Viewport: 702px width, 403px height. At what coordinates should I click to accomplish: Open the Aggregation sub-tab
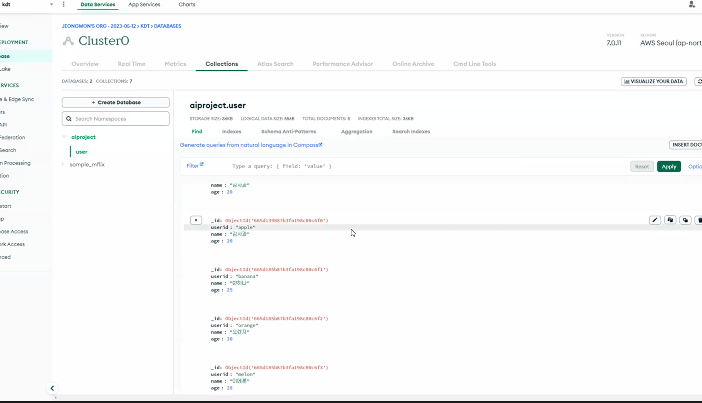click(357, 132)
